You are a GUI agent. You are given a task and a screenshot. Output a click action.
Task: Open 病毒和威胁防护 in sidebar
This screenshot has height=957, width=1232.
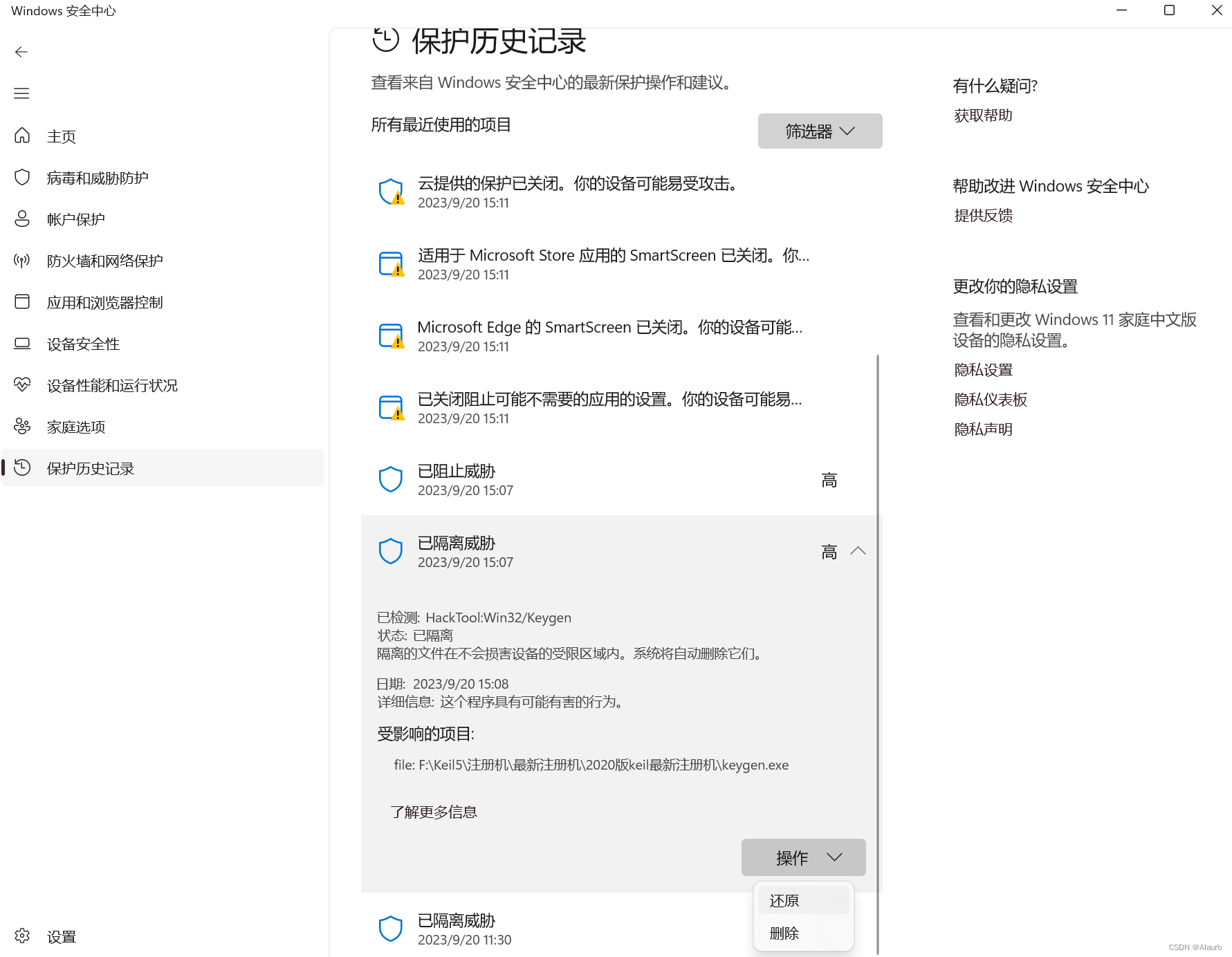point(163,178)
